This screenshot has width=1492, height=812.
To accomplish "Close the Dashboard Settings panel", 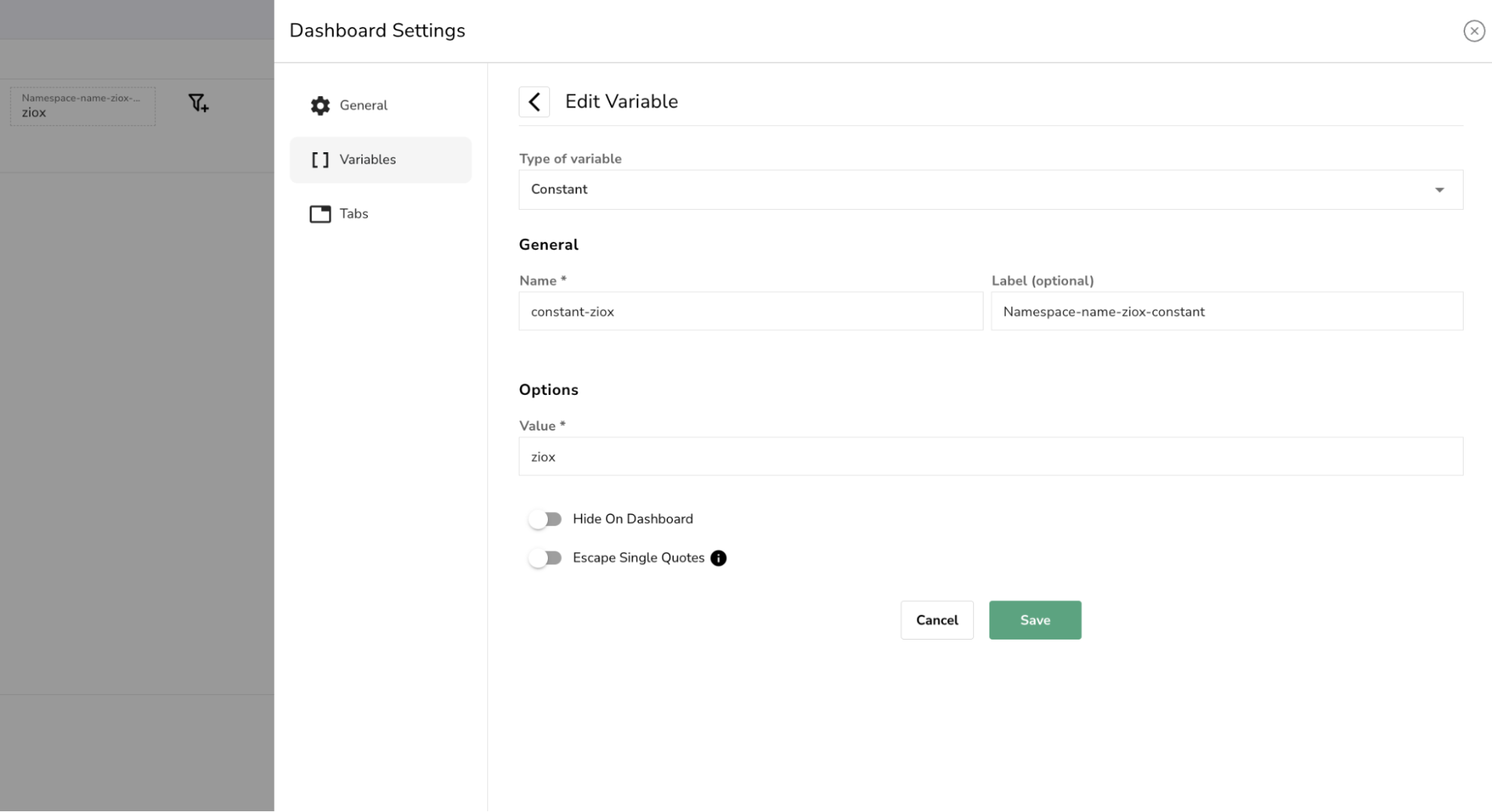I will pyautogui.click(x=1473, y=31).
